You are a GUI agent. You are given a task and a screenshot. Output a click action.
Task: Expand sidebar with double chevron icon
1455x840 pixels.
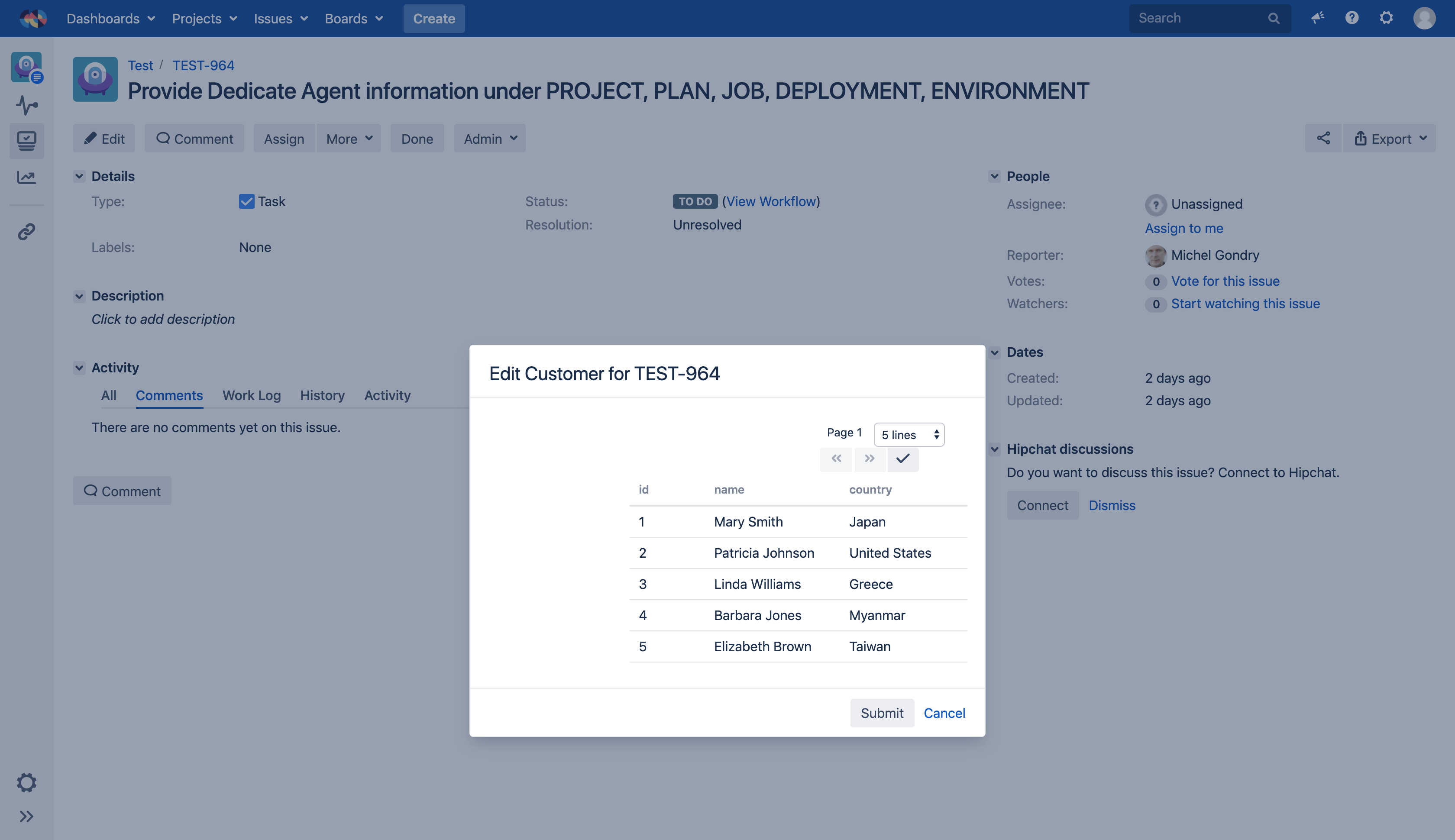coord(26,816)
